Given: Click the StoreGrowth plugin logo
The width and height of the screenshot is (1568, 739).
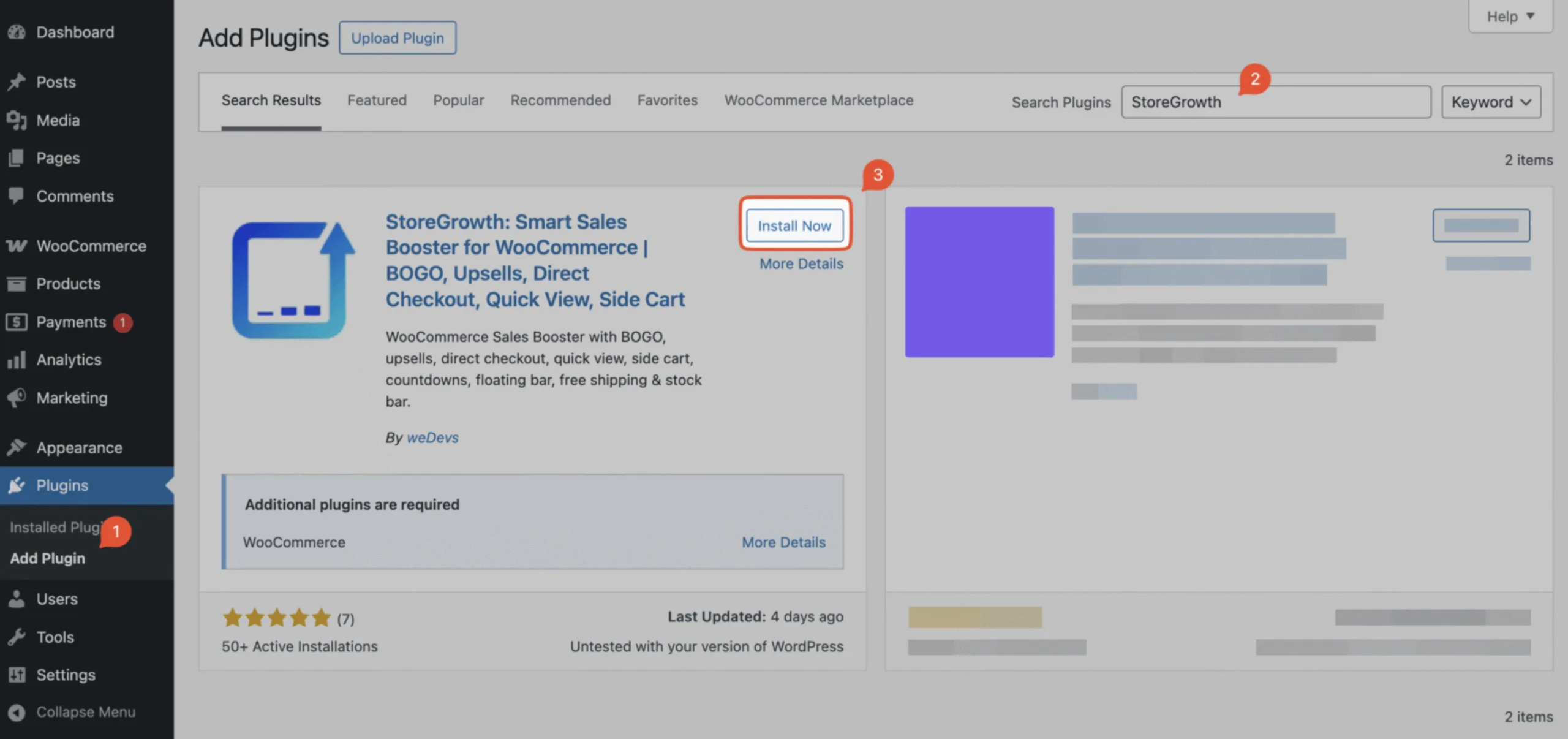Looking at the screenshot, I should tap(293, 280).
